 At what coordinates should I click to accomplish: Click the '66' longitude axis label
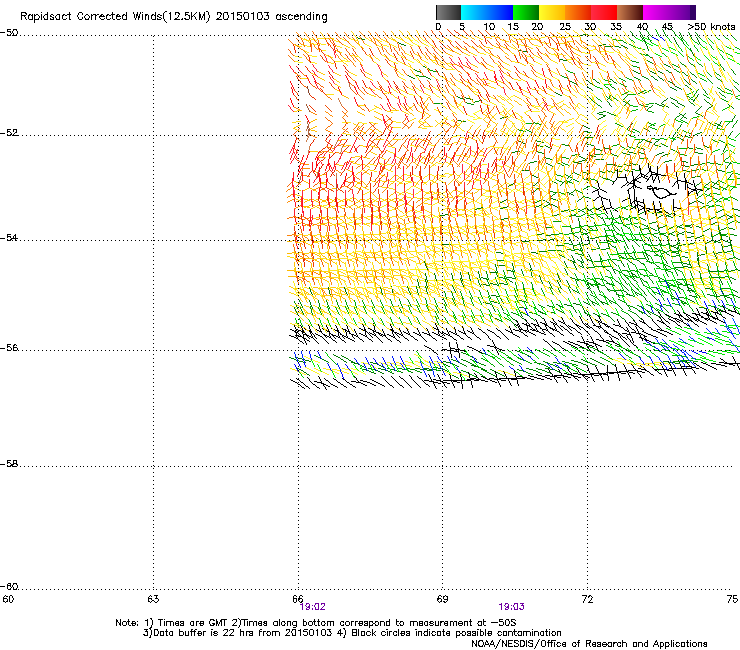coord(297,599)
